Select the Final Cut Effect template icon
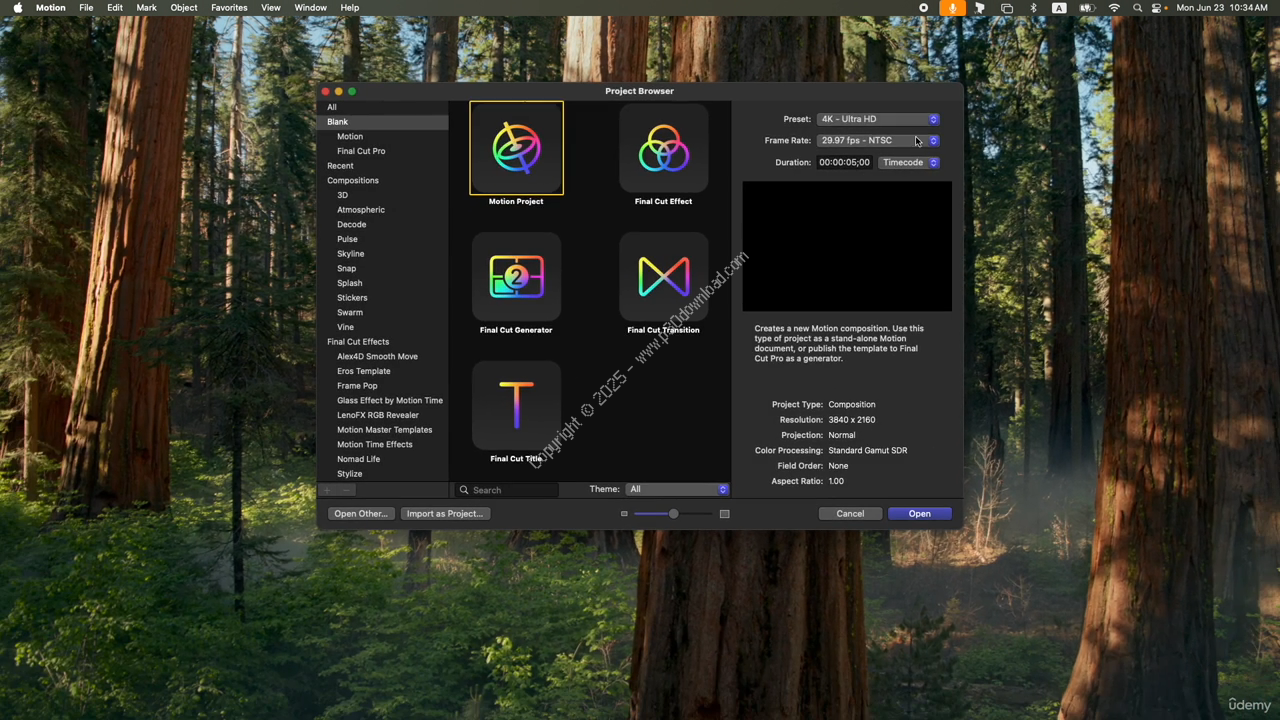Viewport: 1280px width, 720px height. coord(663,148)
